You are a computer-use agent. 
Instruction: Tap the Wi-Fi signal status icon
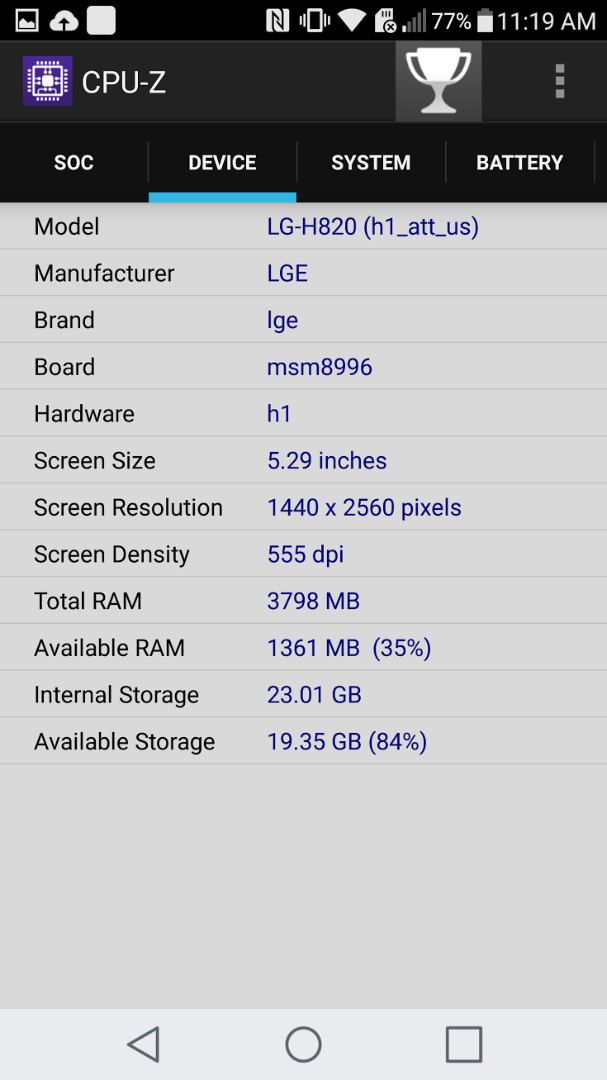[352, 21]
